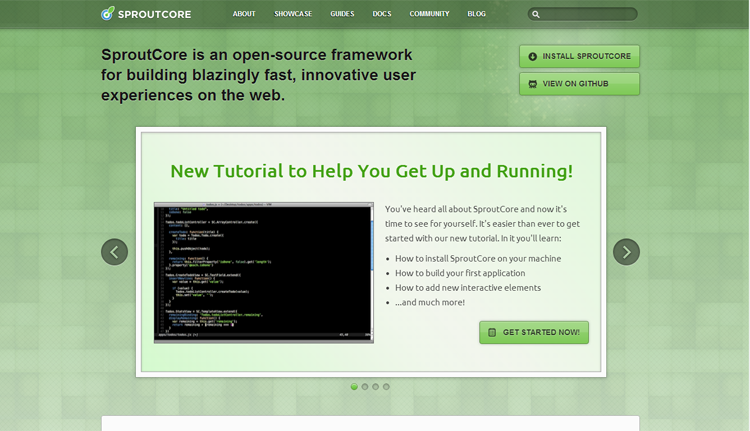Click the search magnifier icon
This screenshot has width=750, height=431.
coord(536,14)
